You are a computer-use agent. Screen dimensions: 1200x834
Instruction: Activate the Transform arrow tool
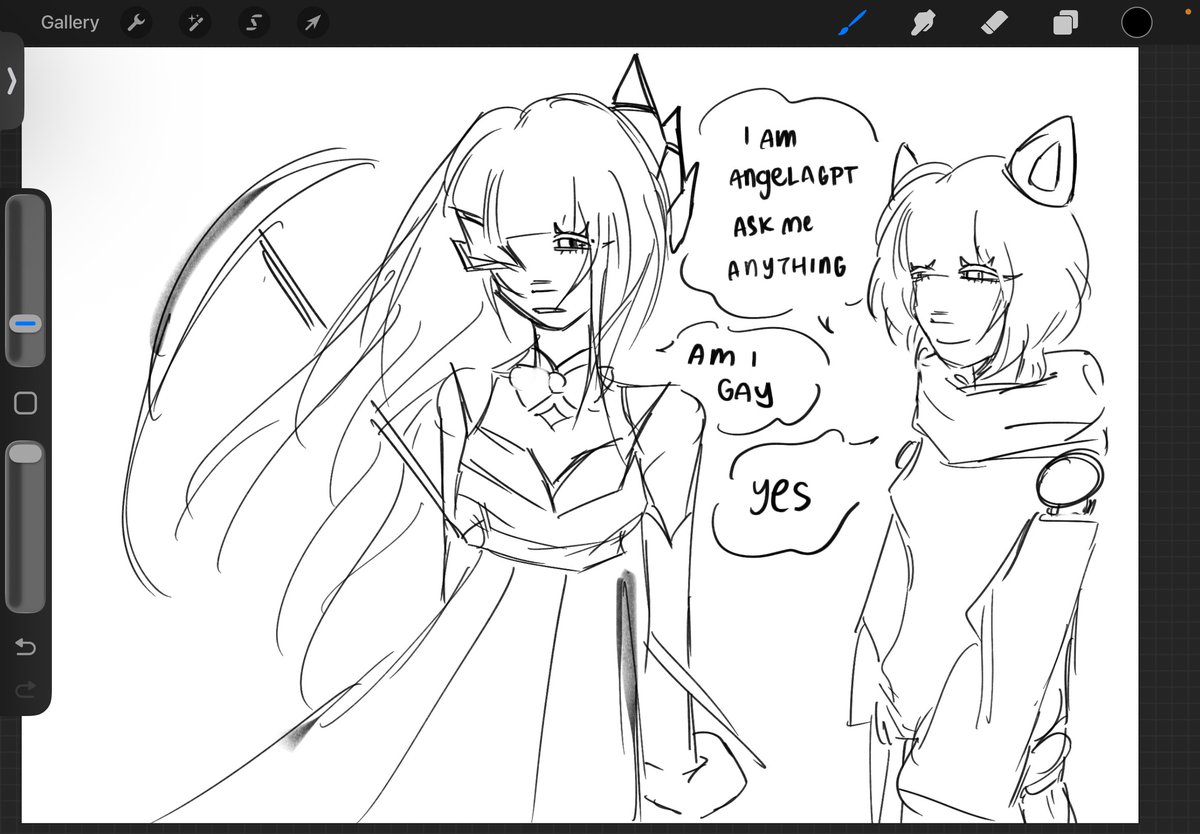[x=313, y=22]
